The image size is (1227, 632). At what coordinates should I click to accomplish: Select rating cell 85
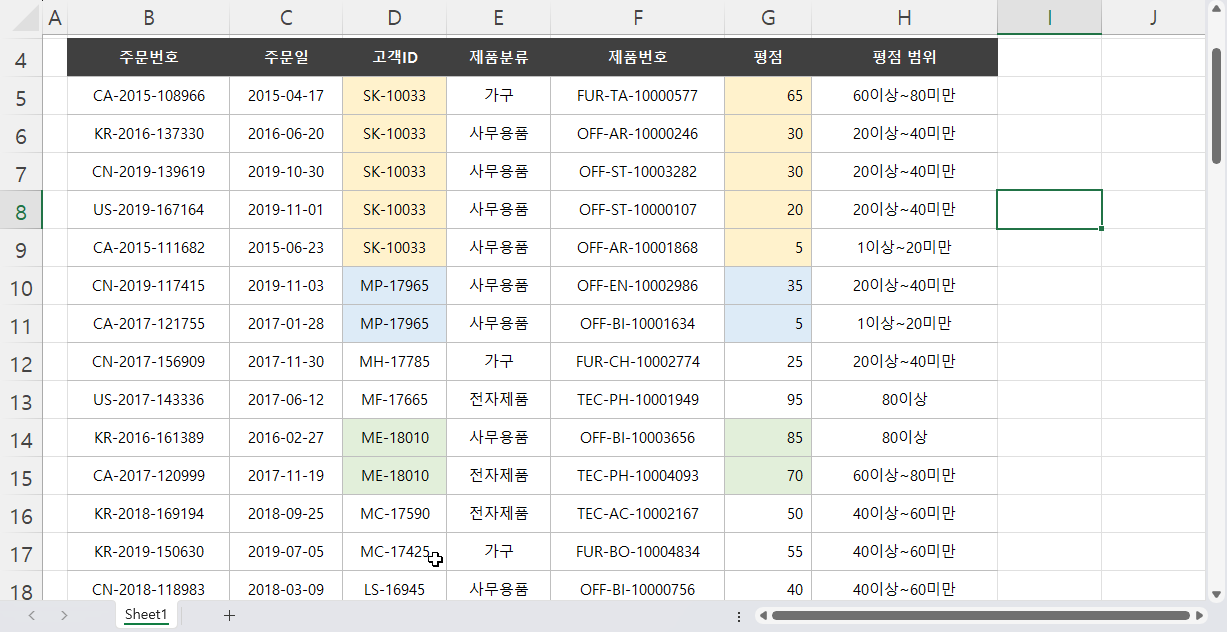click(x=768, y=438)
